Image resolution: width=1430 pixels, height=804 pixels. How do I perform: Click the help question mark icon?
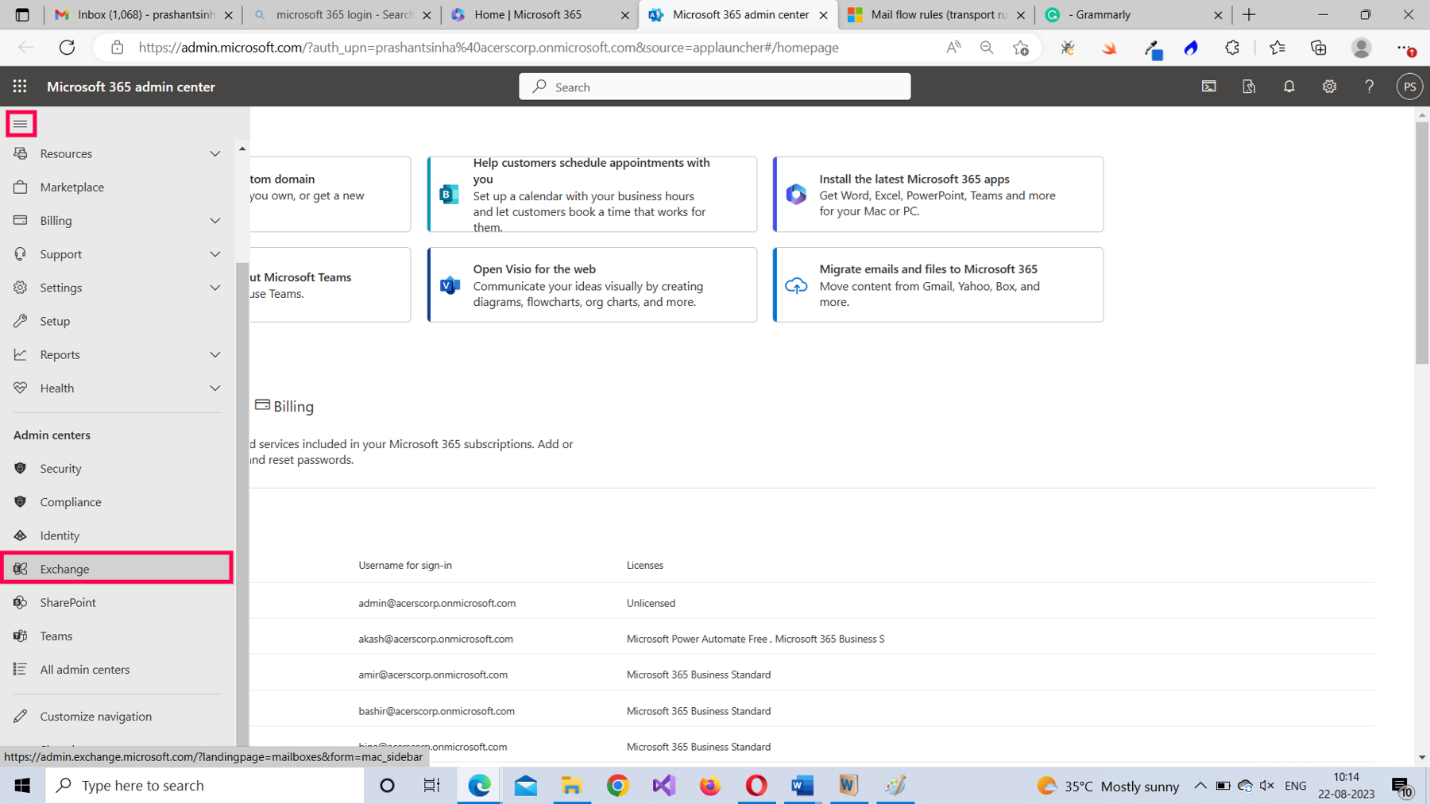tap(1369, 87)
